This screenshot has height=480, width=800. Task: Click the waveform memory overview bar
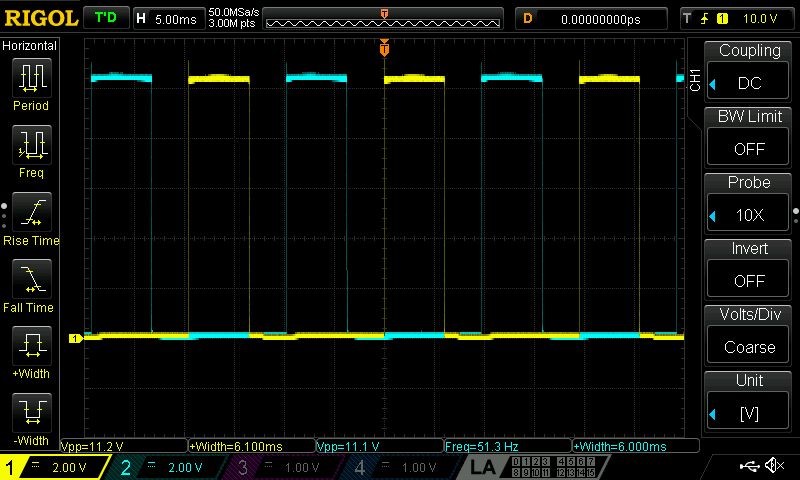[x=383, y=19]
